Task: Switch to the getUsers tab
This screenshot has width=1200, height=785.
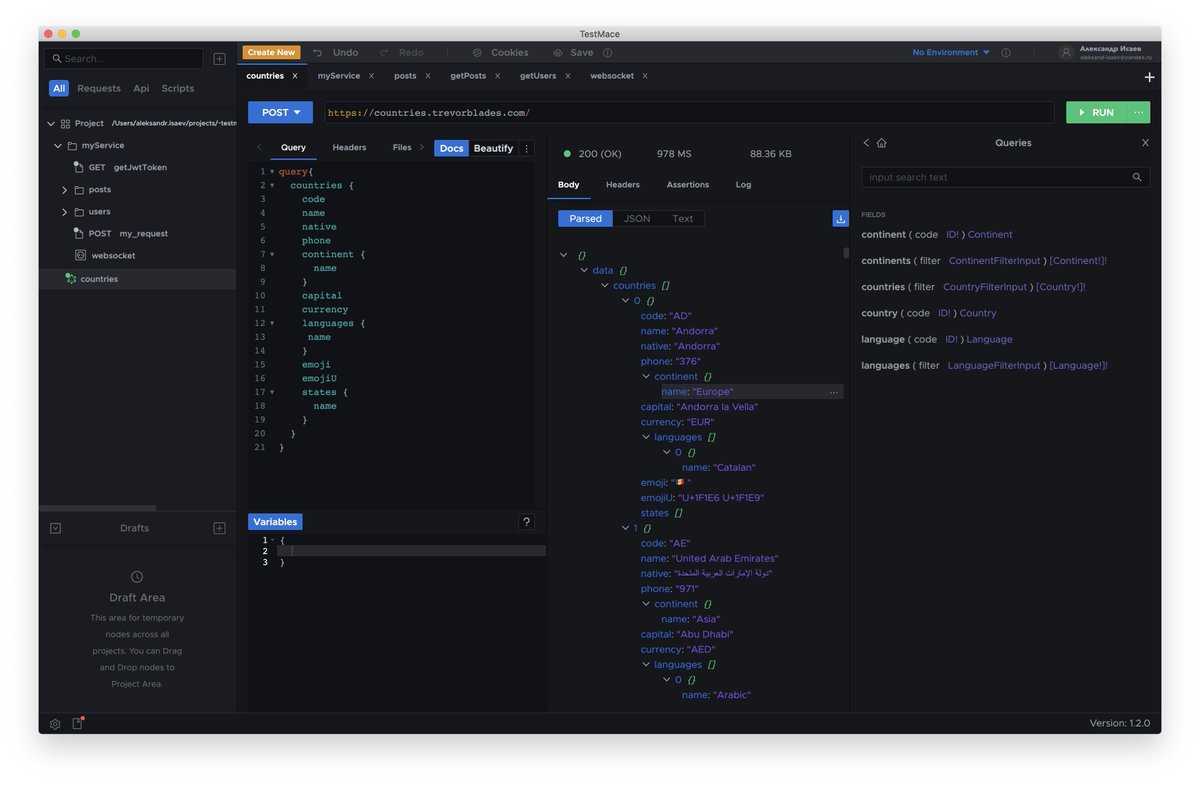Action: click(x=538, y=76)
